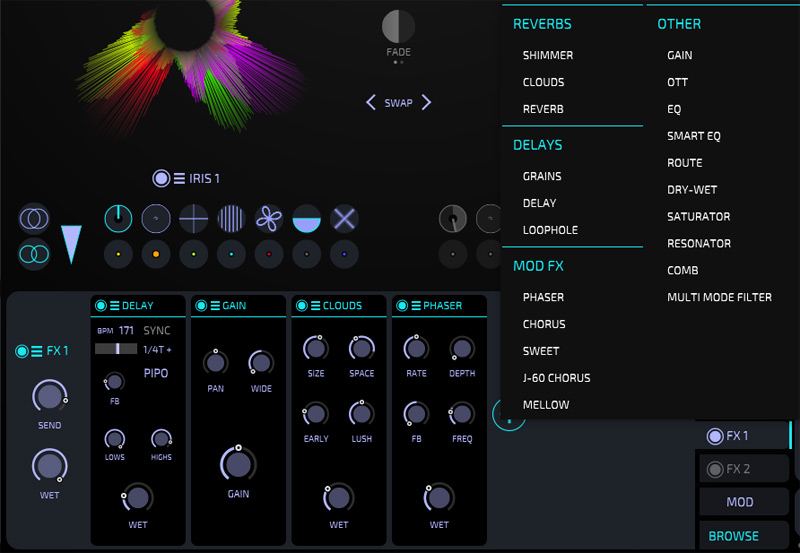This screenshot has width=800, height=553.
Task: Click the Mod button
Action: click(x=740, y=502)
